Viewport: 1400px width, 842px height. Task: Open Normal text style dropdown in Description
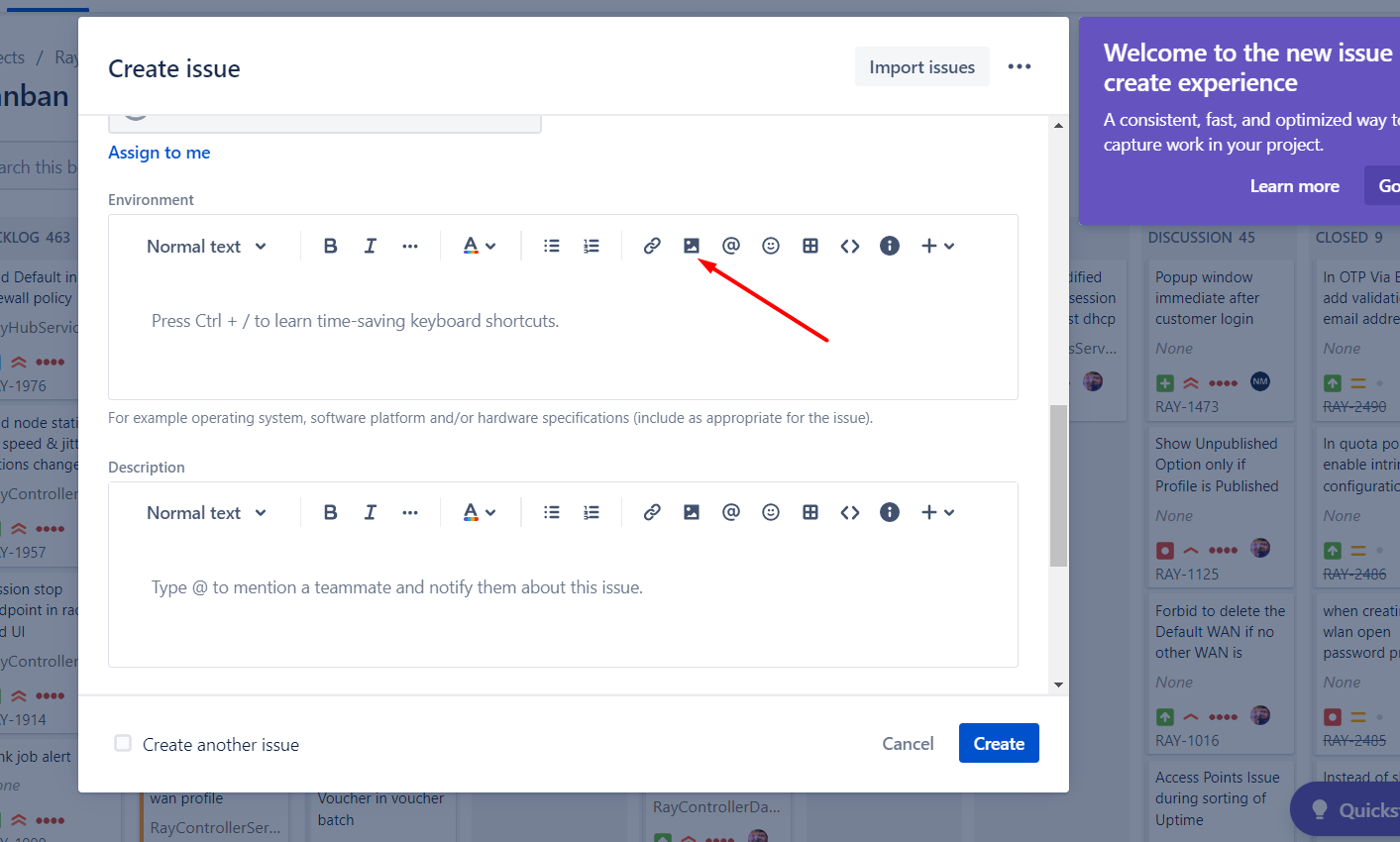[206, 513]
